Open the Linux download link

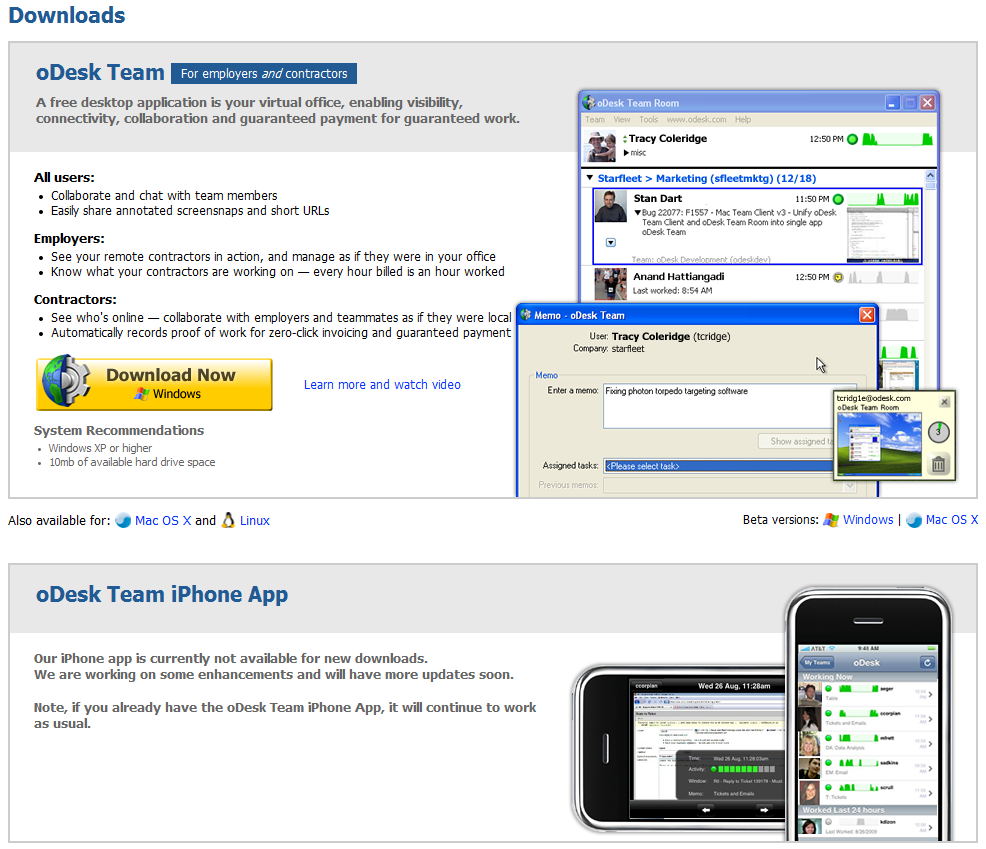click(x=255, y=521)
